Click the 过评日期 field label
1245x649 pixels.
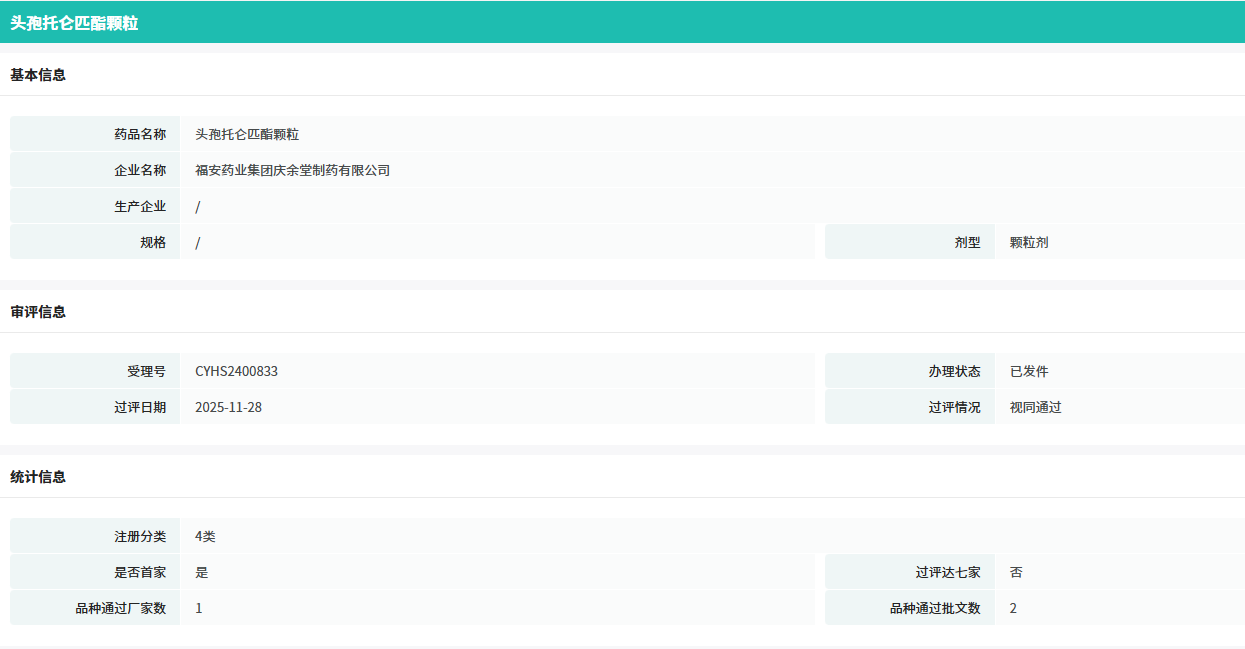click(x=140, y=407)
